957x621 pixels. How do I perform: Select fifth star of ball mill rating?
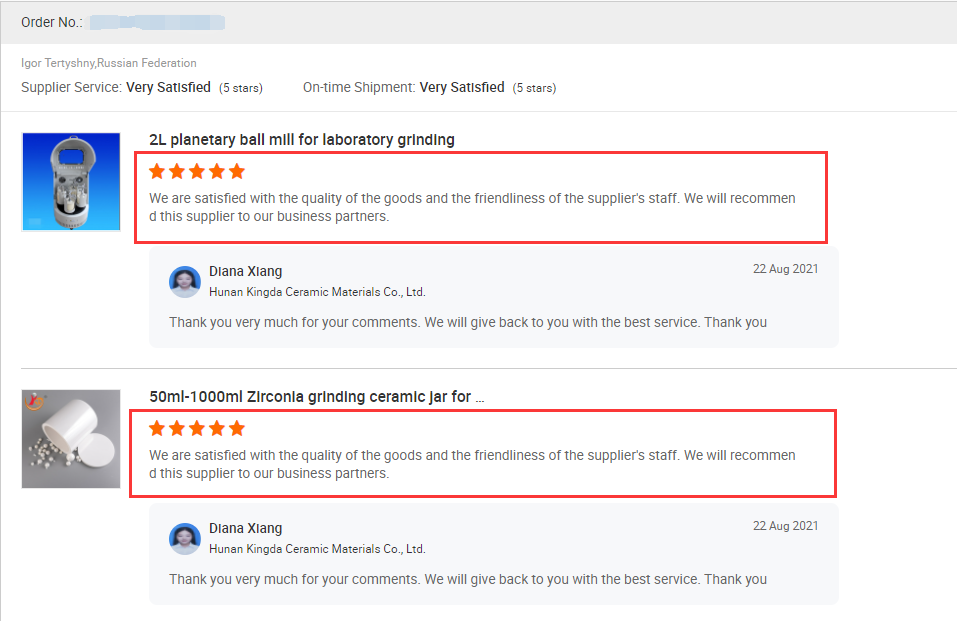(x=237, y=172)
